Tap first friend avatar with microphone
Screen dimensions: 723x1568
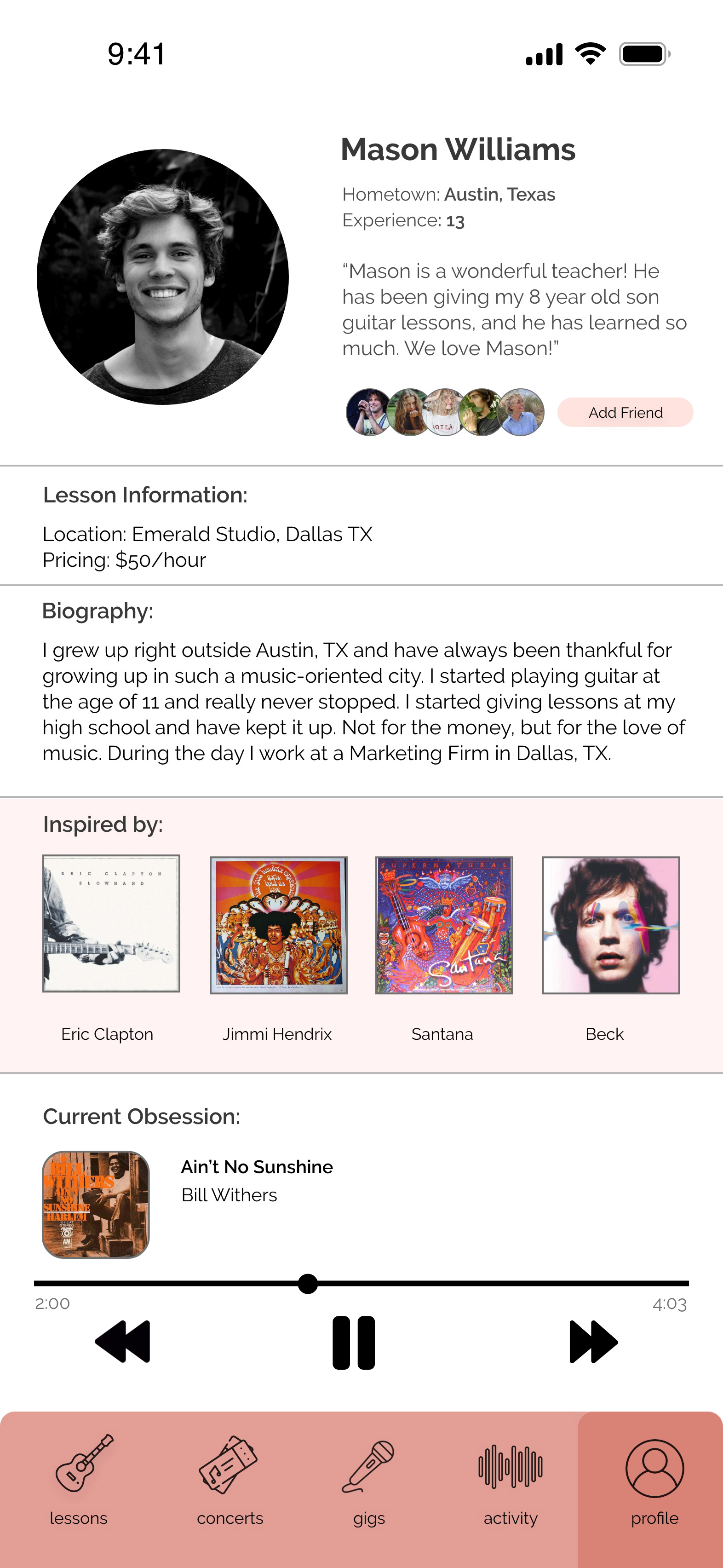click(368, 412)
